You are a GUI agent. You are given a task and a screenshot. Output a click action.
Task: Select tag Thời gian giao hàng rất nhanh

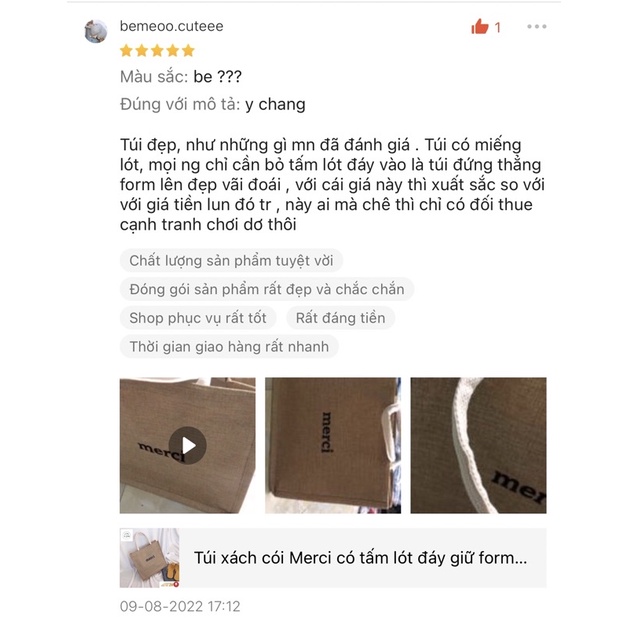[x=229, y=347]
